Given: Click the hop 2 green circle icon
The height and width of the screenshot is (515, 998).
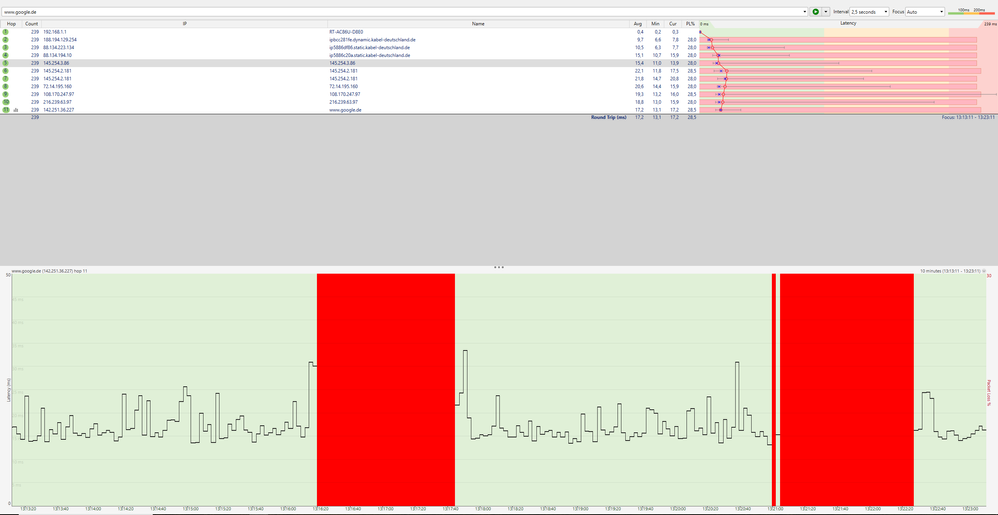Looking at the screenshot, I should coord(5,39).
